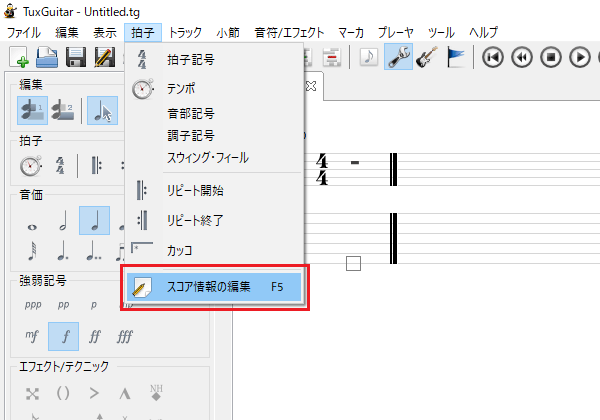Image resolution: width=600 pixels, height=420 pixels.
Task: Choose リピート終了 menu entry
Action: click(x=214, y=220)
